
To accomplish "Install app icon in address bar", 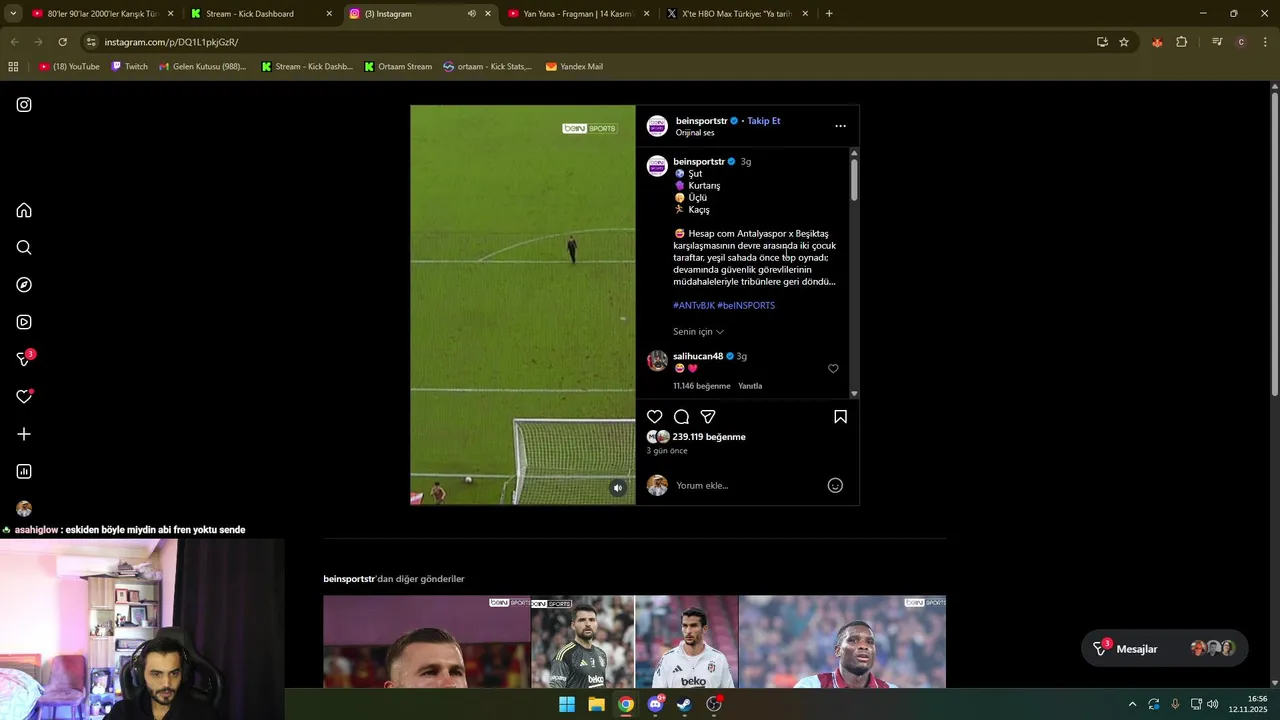I will 1102,42.
